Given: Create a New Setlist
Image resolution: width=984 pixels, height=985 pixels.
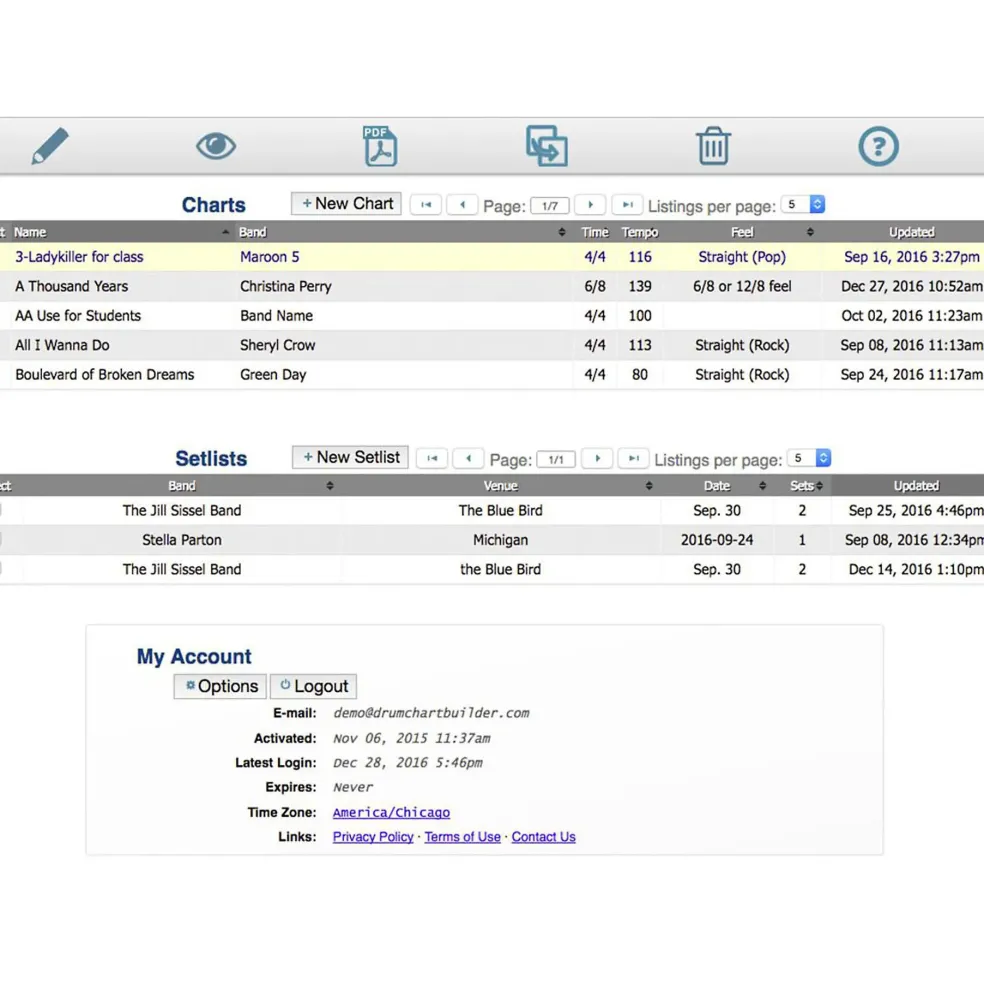Looking at the screenshot, I should pyautogui.click(x=350, y=457).
